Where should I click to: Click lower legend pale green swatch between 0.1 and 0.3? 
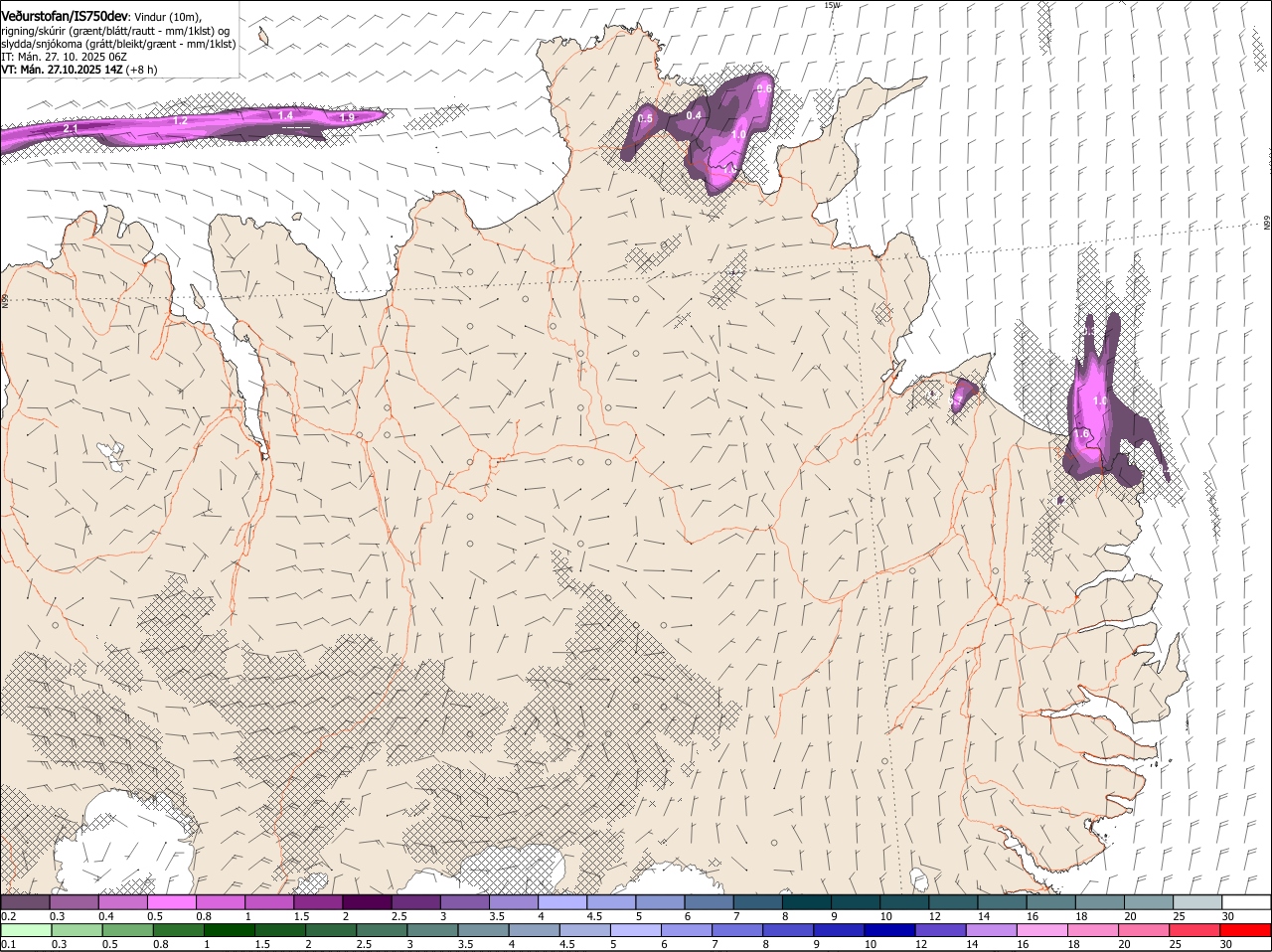[26, 930]
